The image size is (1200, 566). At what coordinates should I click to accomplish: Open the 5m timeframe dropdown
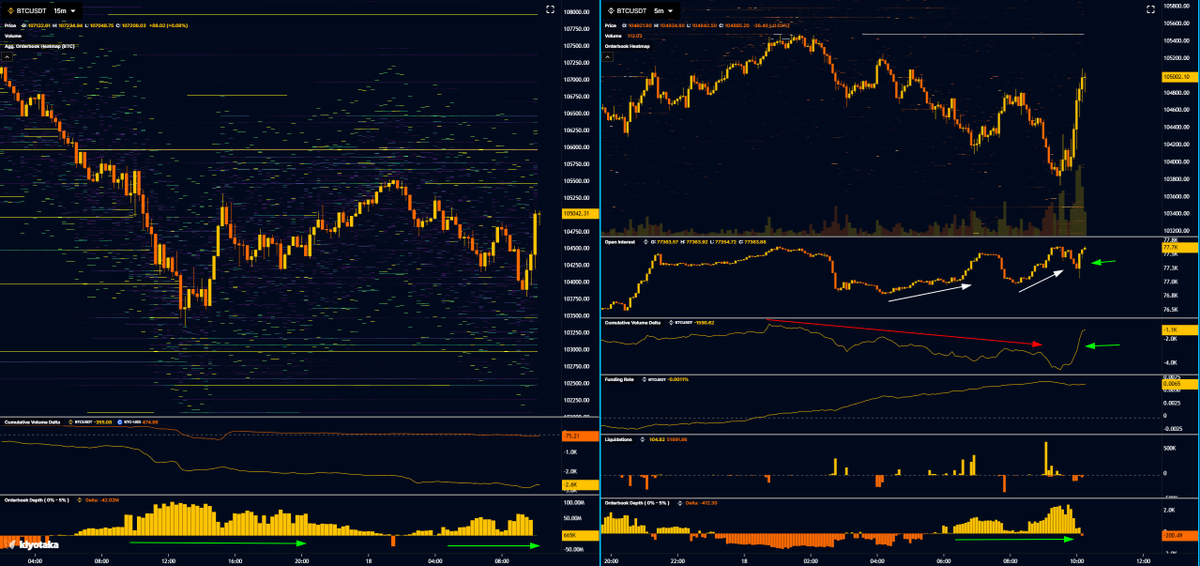665,10
